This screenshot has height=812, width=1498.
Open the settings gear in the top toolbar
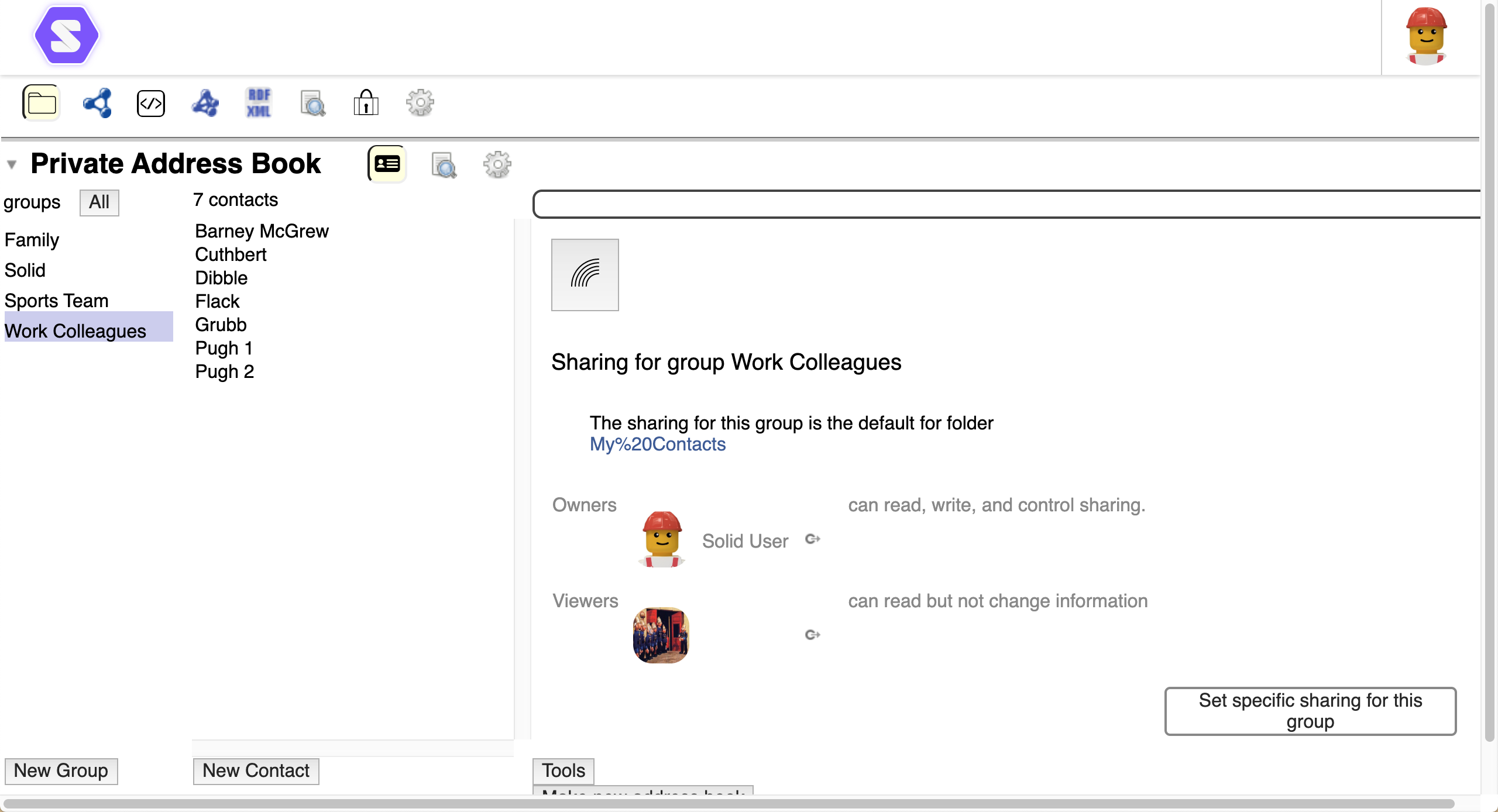pos(420,103)
